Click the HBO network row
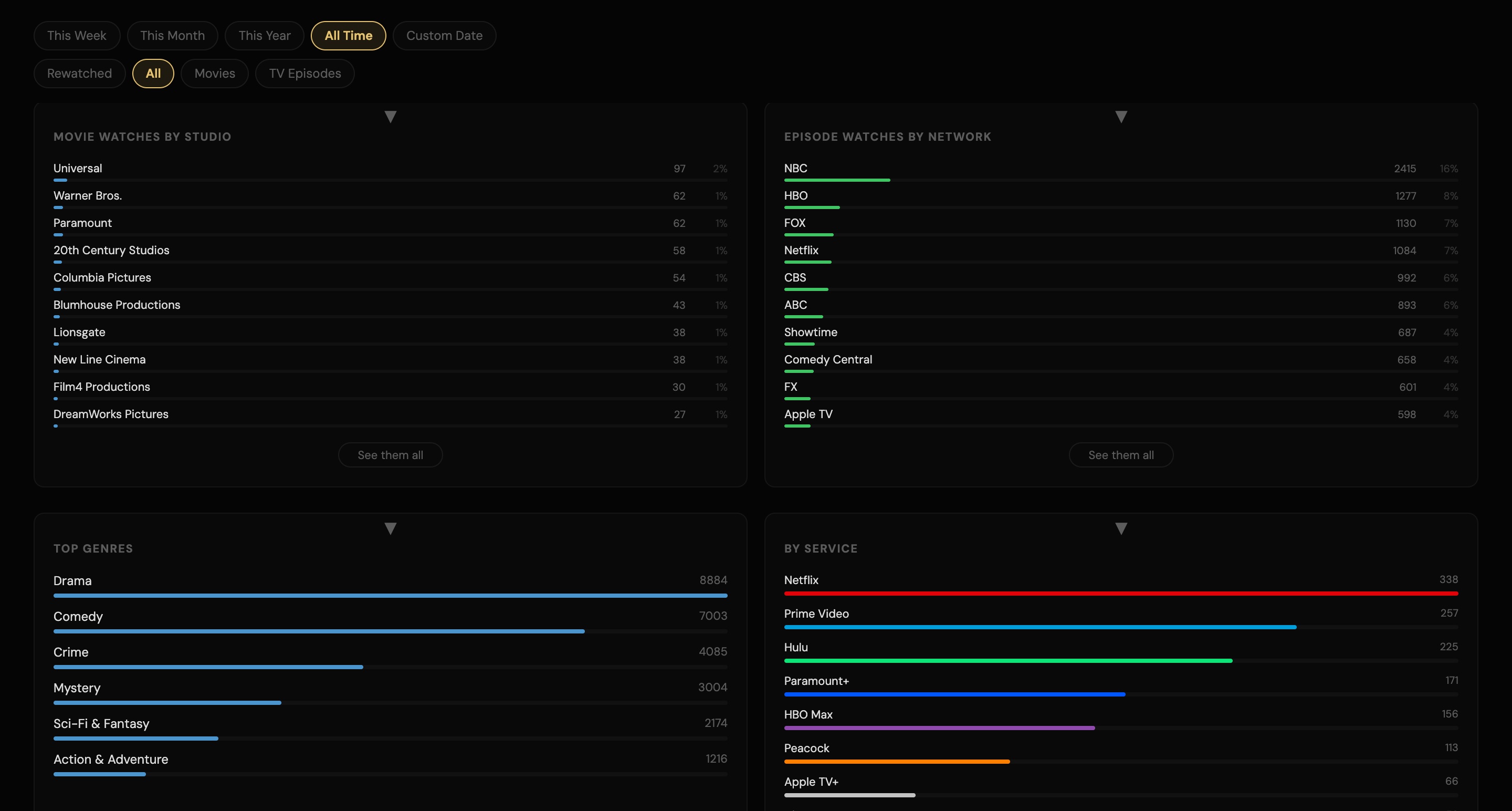The width and height of the screenshot is (1512, 811). [x=1121, y=199]
